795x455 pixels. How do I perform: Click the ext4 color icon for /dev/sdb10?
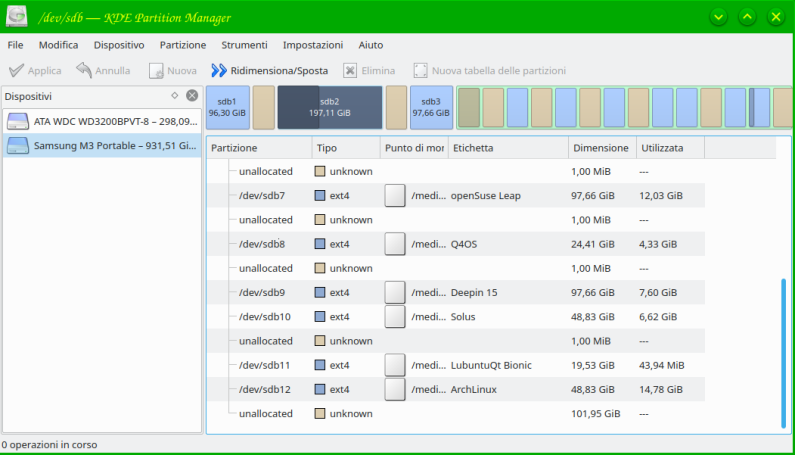point(320,317)
